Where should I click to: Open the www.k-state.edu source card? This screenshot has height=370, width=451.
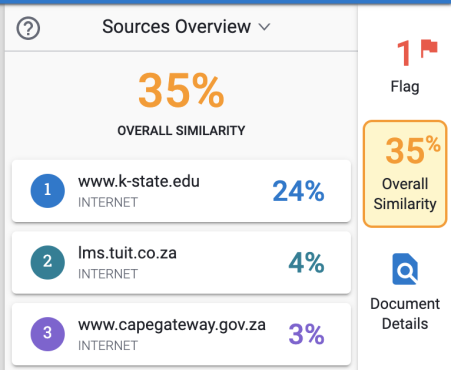181,191
